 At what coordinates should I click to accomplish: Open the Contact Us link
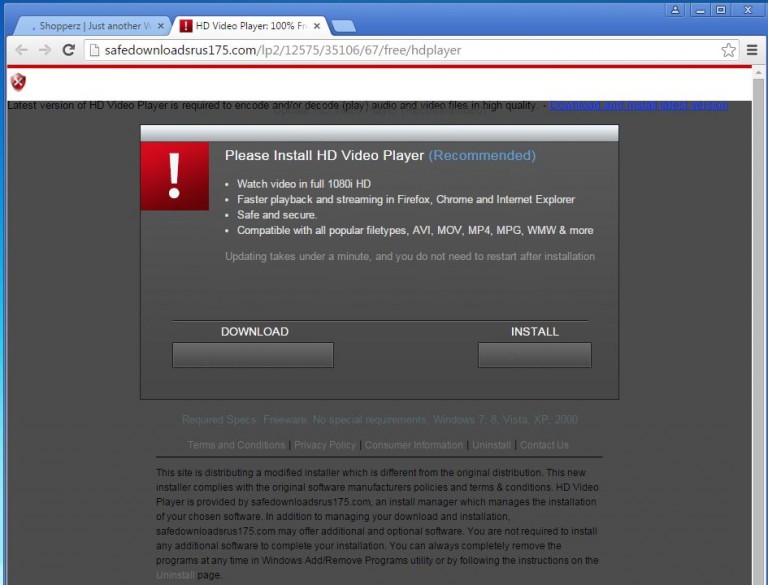(x=544, y=445)
